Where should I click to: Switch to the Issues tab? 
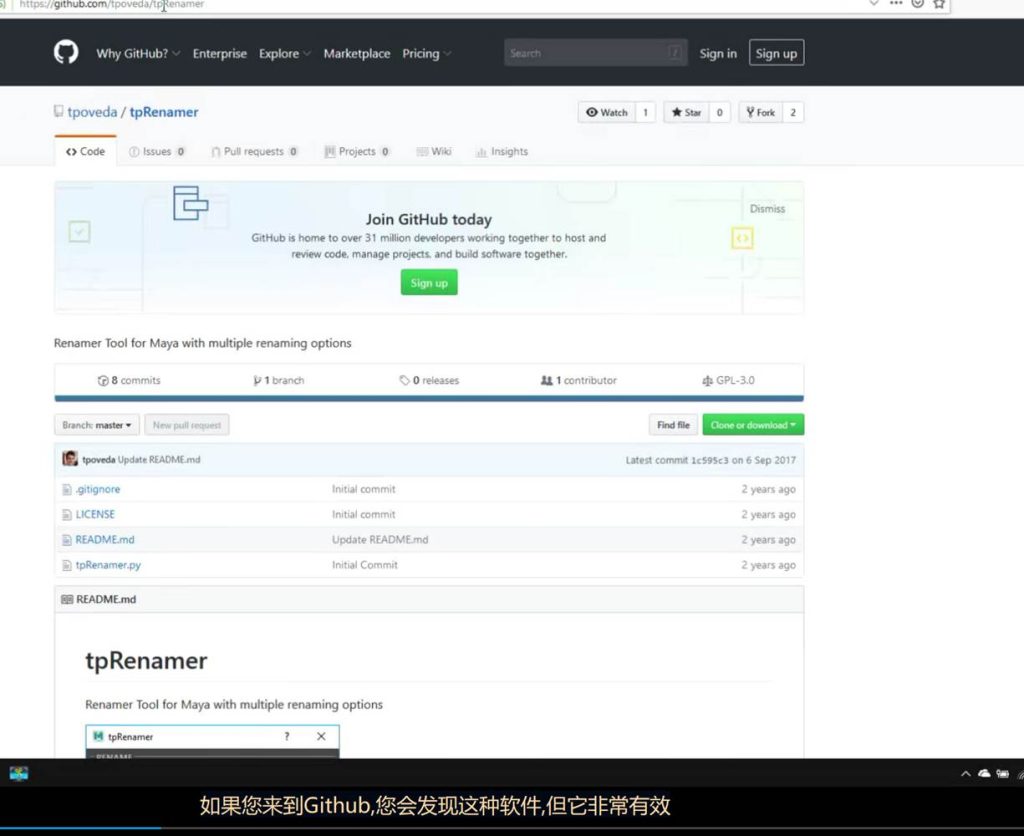point(157,152)
